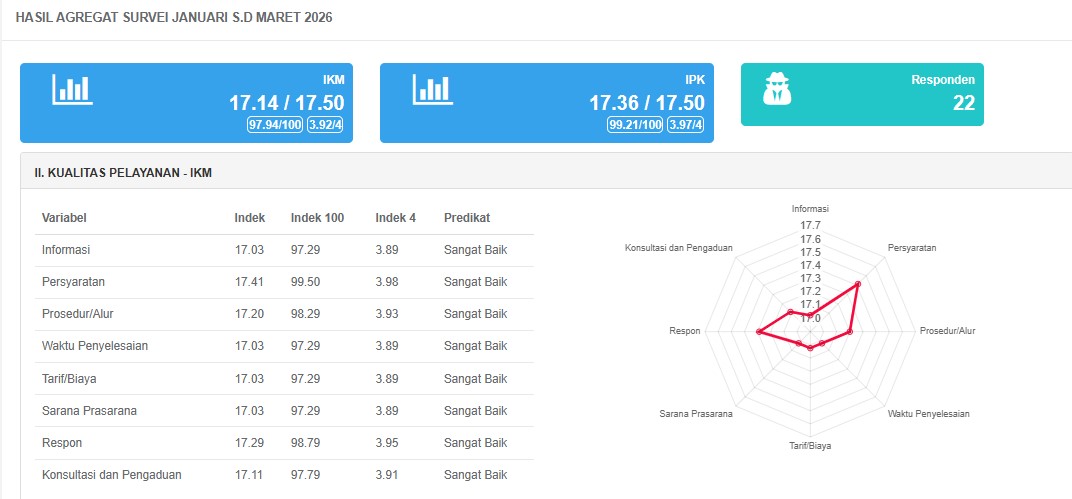Select the Prosedur/Alur table row label

[77, 314]
